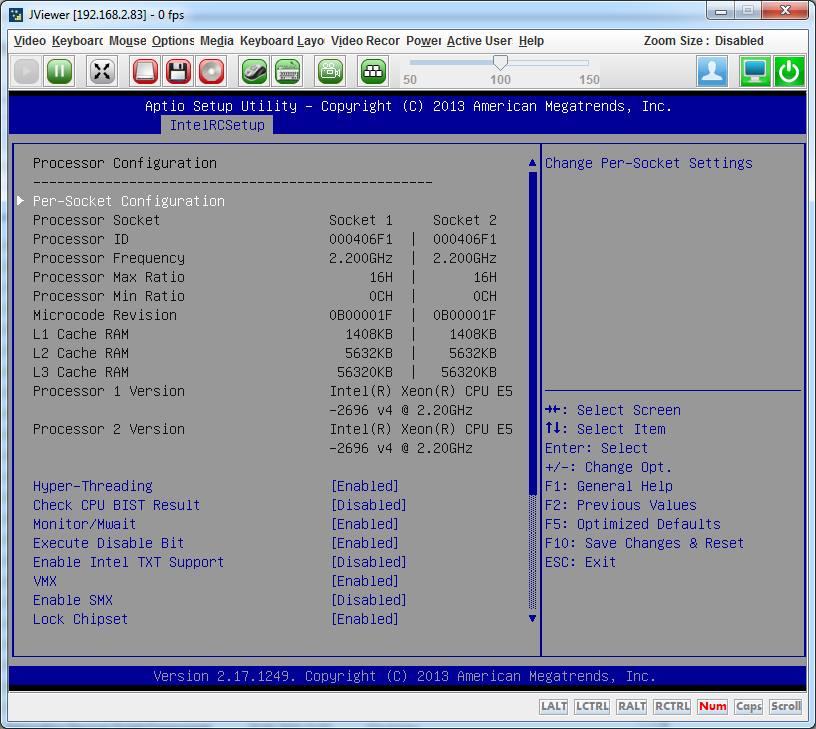Click the JViewer title bar app icon
The width and height of the screenshot is (816, 729).
click(x=16, y=15)
